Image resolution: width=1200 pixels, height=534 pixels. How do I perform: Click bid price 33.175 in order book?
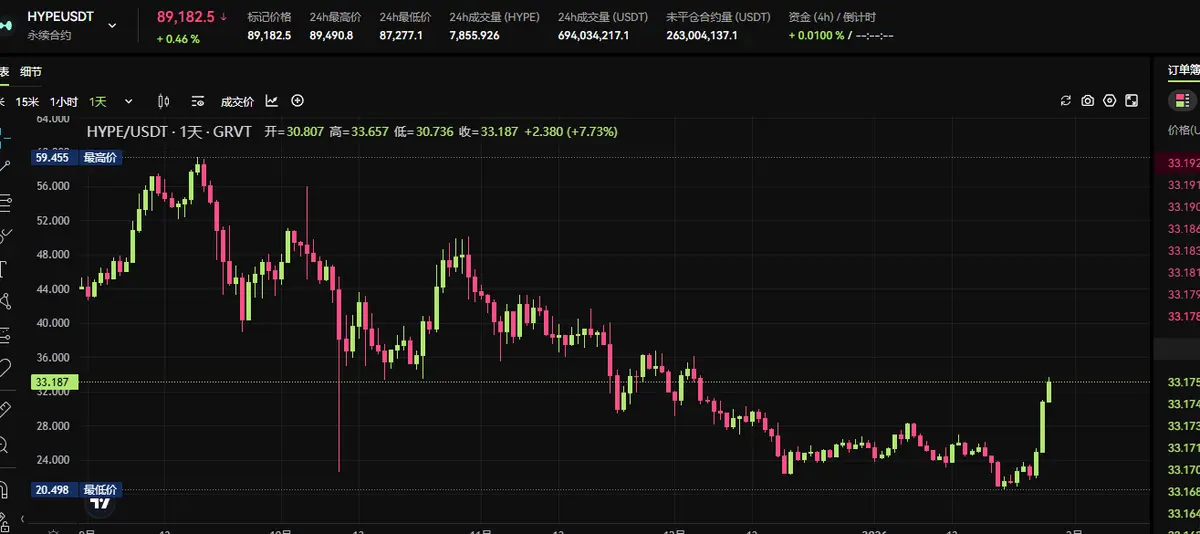[x=1184, y=382]
